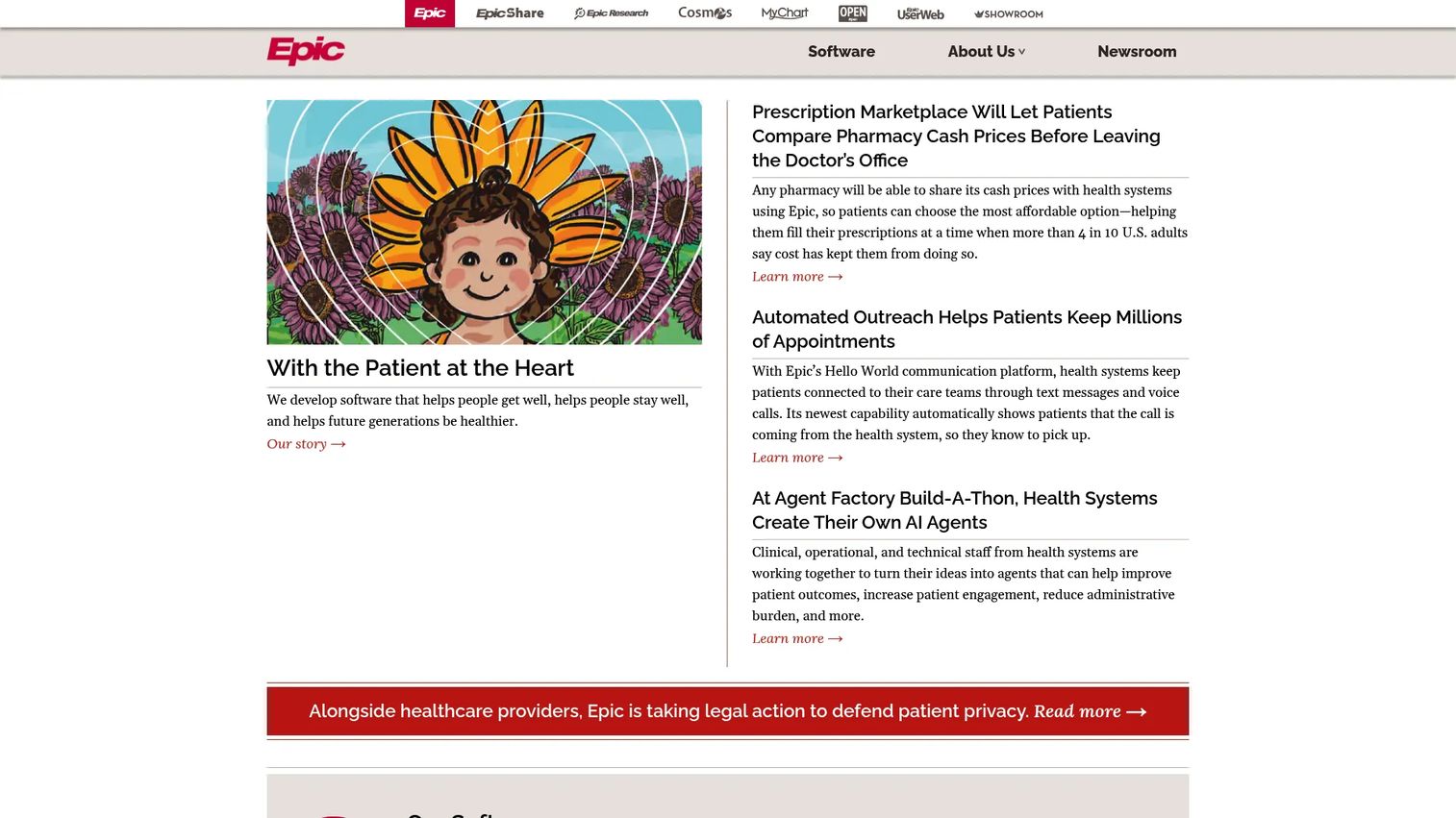Go to the Newsroom page
This screenshot has height=818, width=1456.
(x=1137, y=52)
